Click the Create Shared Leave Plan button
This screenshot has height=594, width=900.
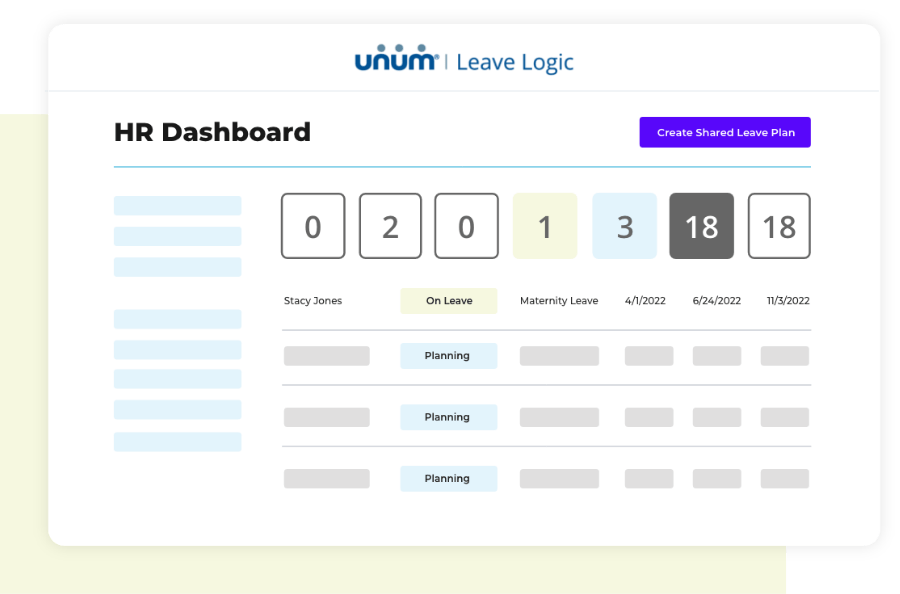tap(724, 132)
